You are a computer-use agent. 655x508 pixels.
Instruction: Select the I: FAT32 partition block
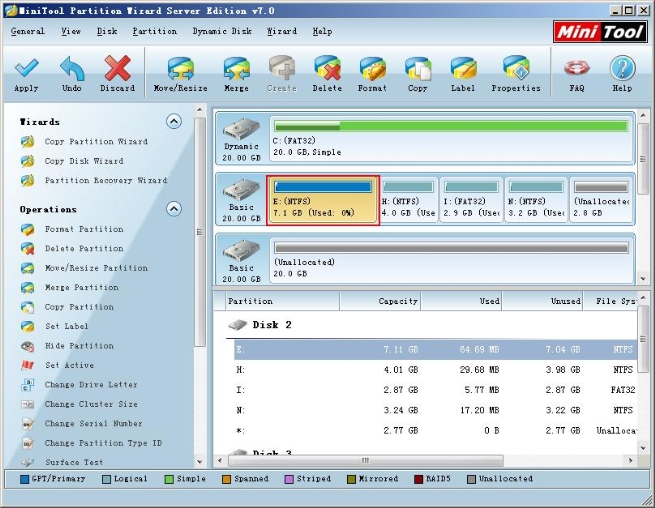[471, 201]
